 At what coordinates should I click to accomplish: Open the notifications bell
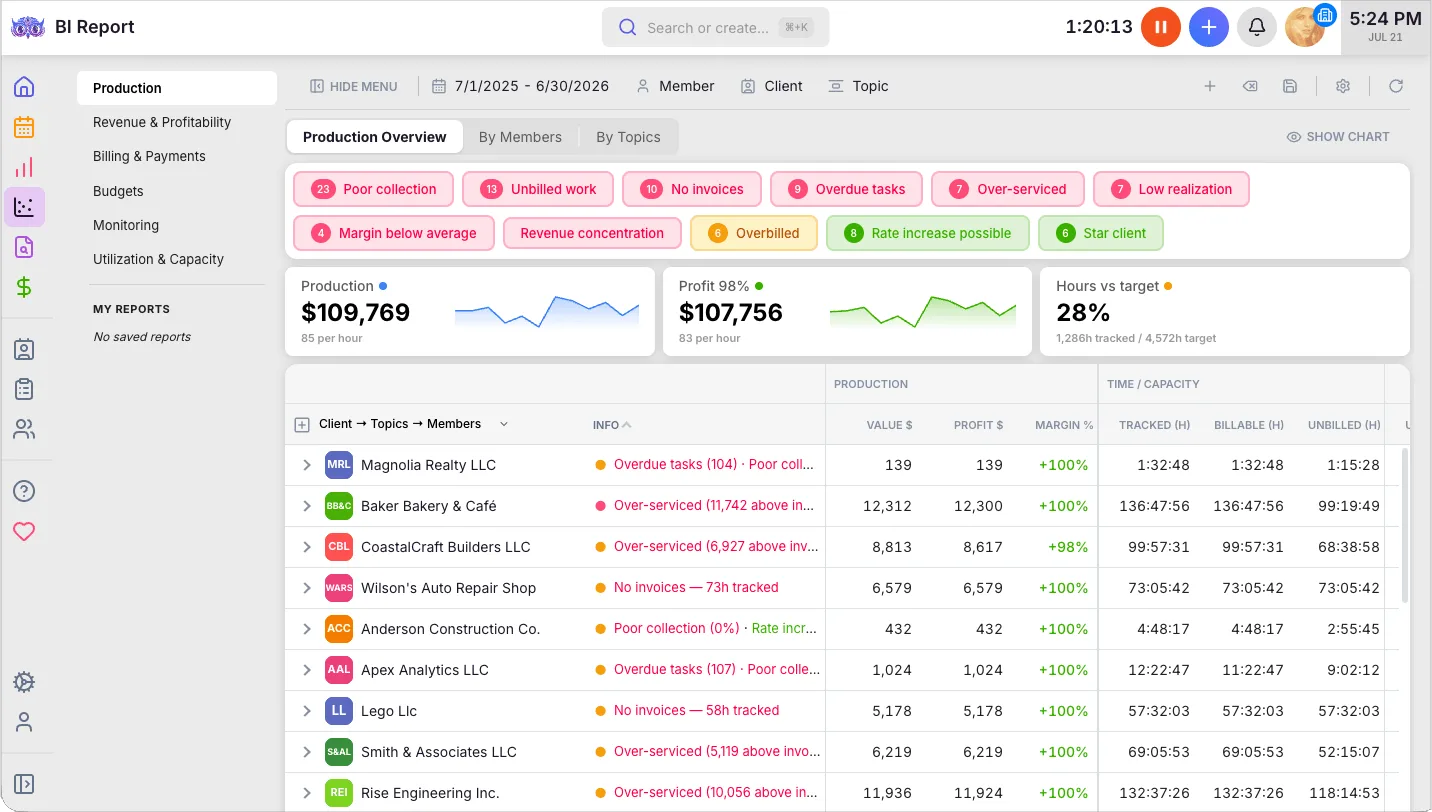[x=1257, y=27]
